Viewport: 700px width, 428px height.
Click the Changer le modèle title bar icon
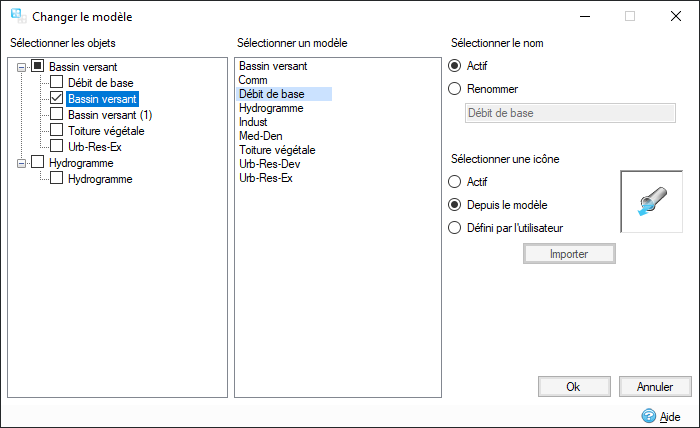pyautogui.click(x=18, y=16)
